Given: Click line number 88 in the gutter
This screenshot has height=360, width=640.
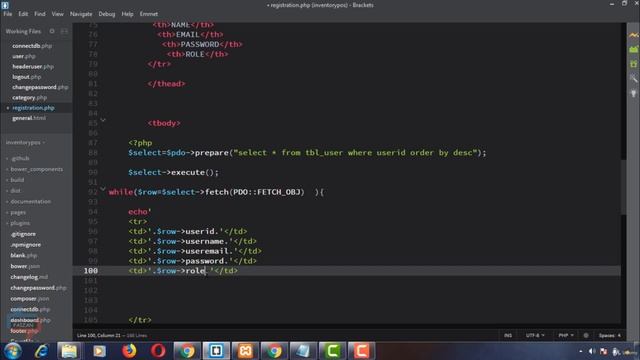Looking at the screenshot, I should point(93,153).
